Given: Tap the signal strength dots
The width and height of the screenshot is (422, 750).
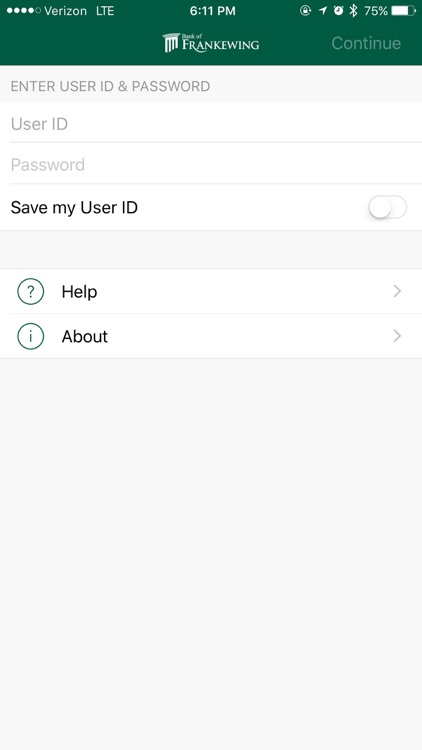Looking at the screenshot, I should (x=24, y=11).
